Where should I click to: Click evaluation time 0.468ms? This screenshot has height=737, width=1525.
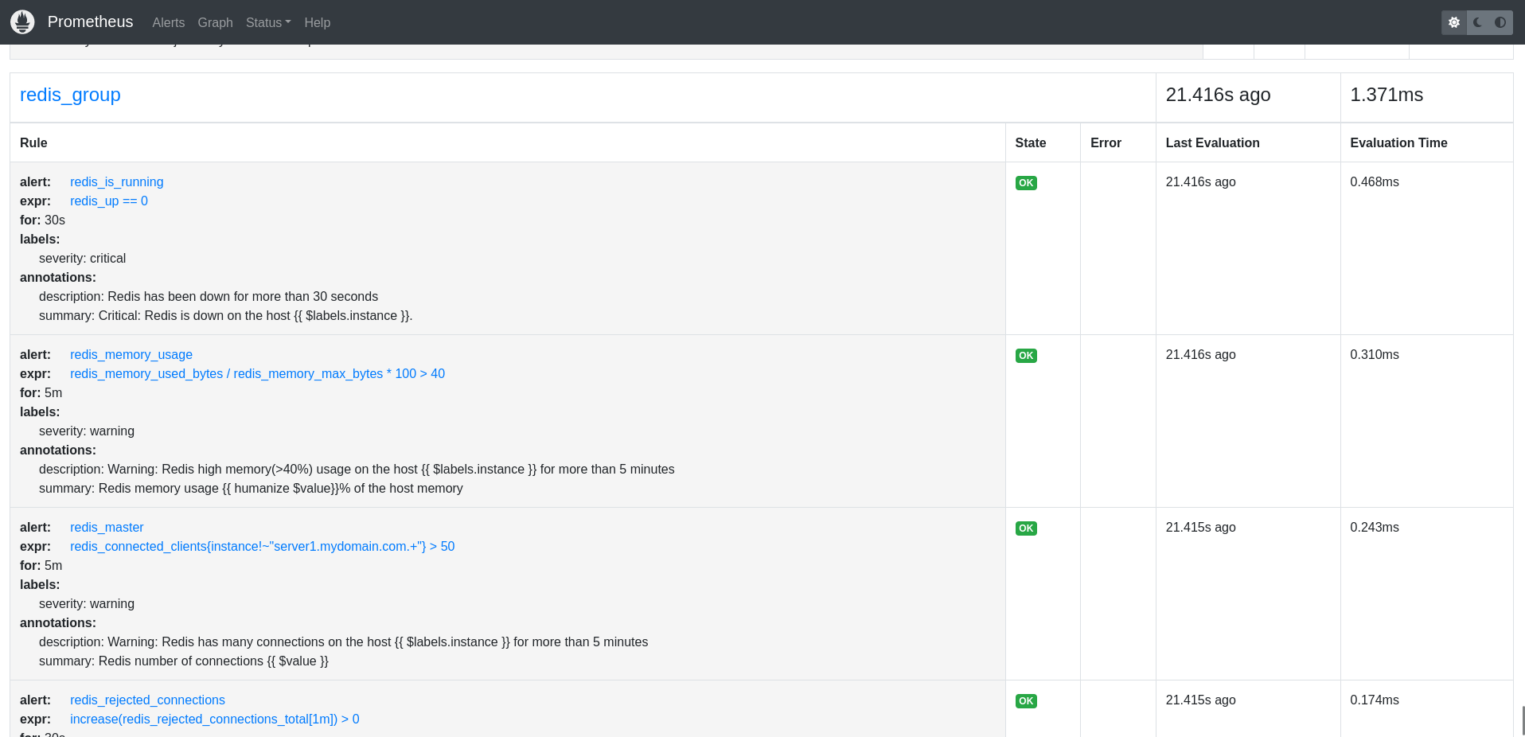(x=1374, y=182)
